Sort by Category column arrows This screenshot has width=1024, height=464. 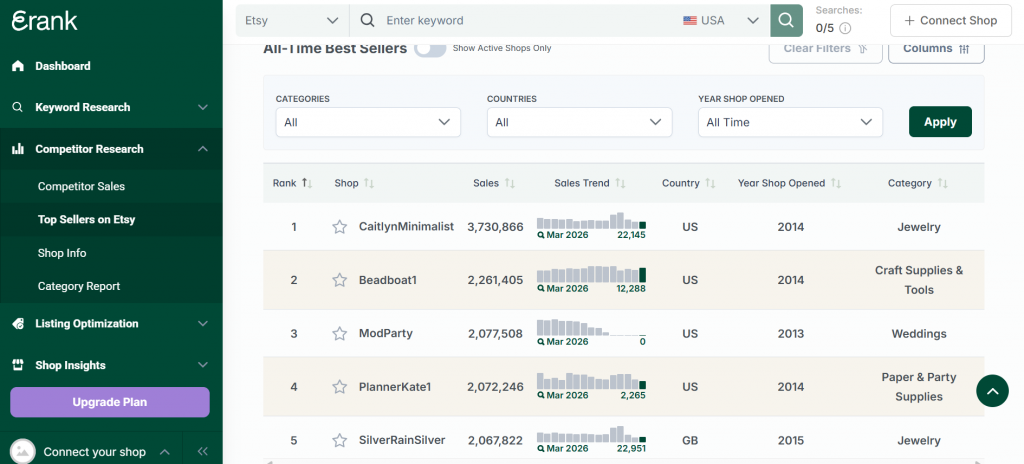point(942,184)
